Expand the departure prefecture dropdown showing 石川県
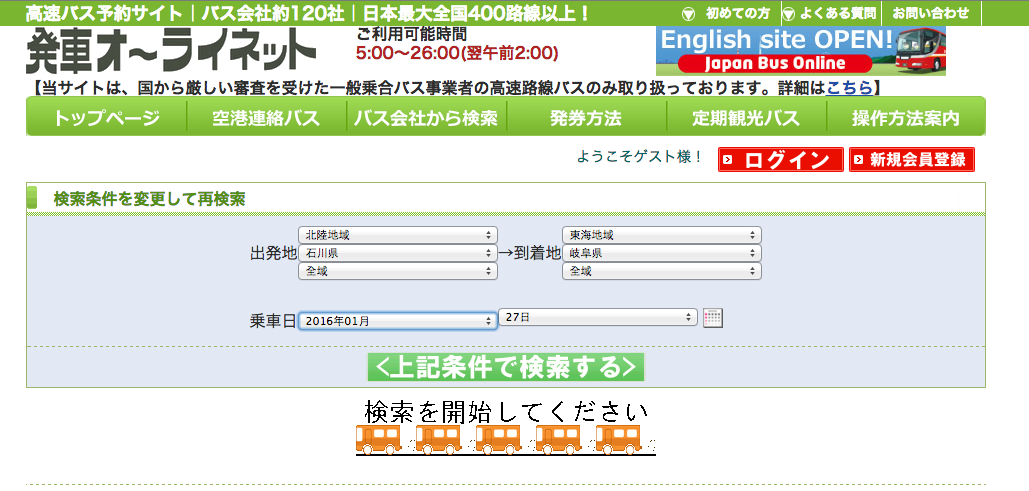The image size is (1029, 491). tap(398, 253)
